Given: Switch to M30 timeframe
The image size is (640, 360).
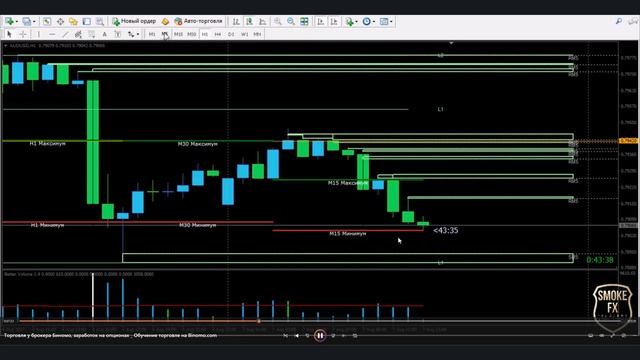Looking at the screenshot, I should click(191, 34).
